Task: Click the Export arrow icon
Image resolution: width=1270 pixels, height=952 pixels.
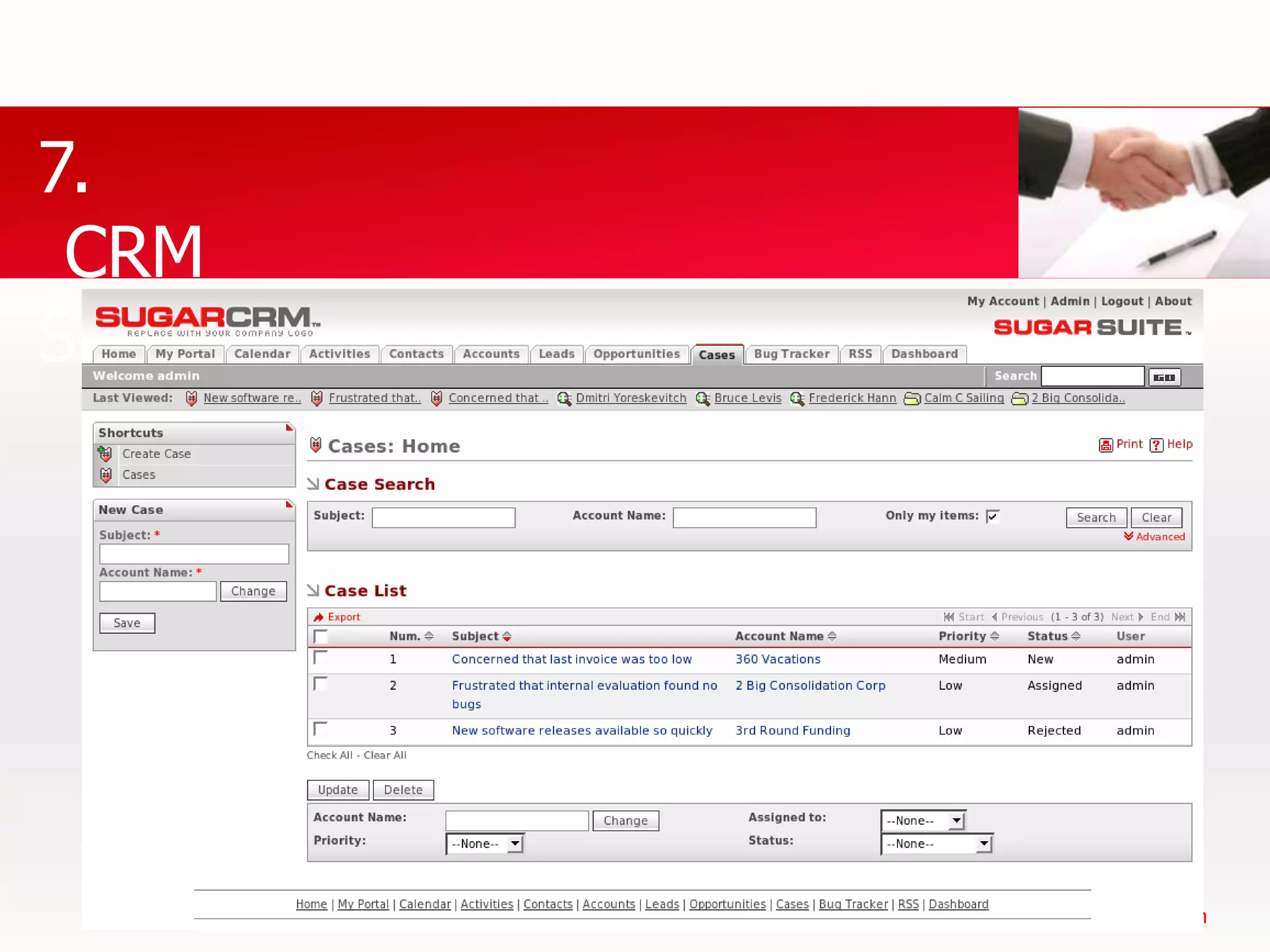Action: coord(319,617)
